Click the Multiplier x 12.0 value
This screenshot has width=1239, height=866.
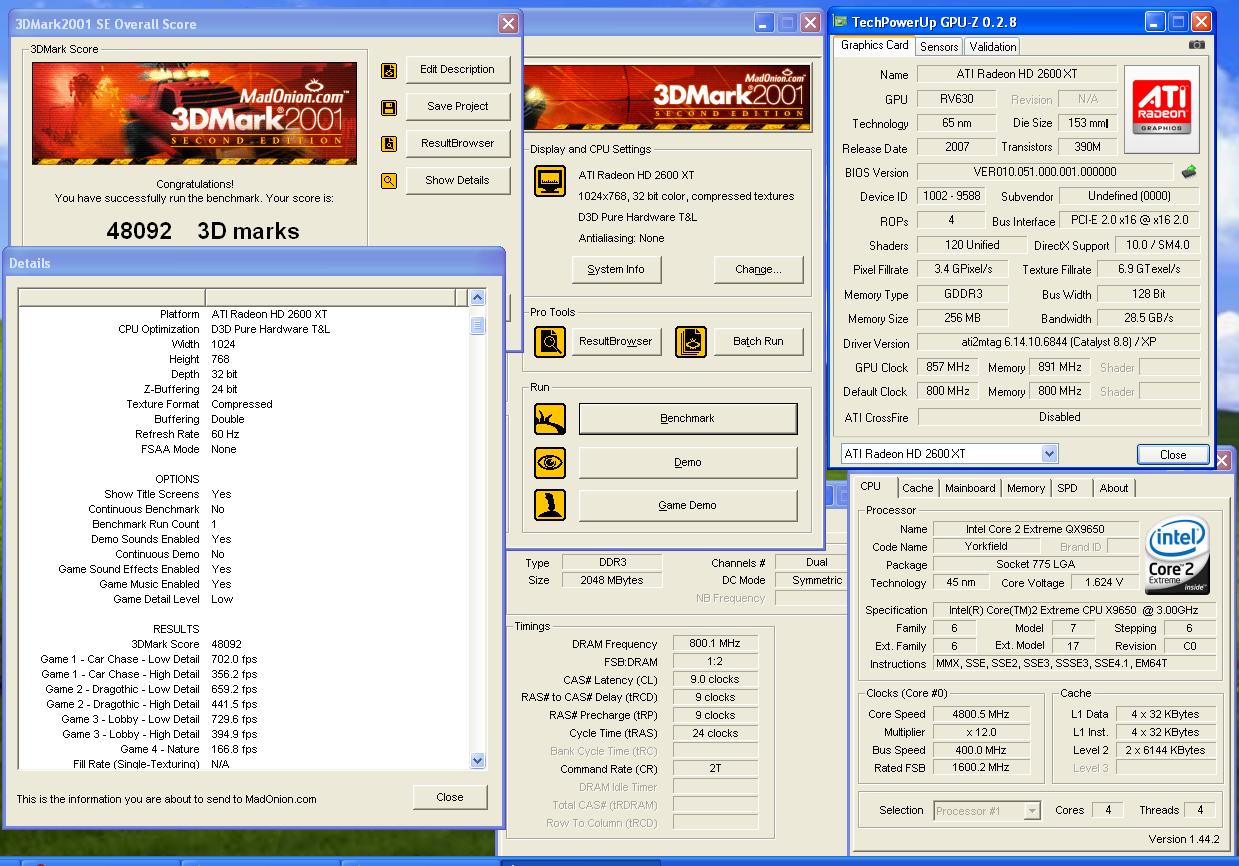pos(980,733)
